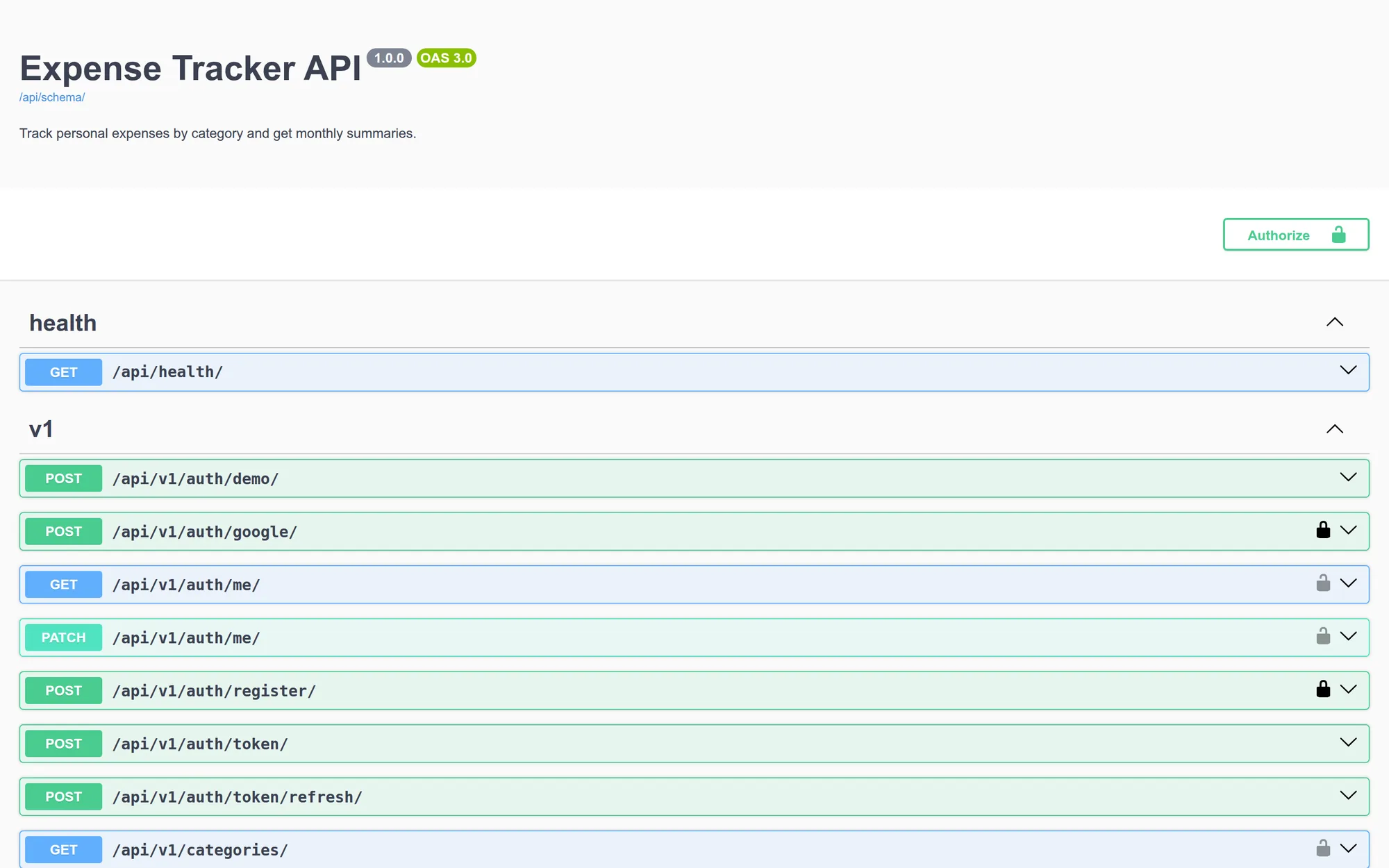Click the 1.0.0 version badge
1389x868 pixels.
389,58
